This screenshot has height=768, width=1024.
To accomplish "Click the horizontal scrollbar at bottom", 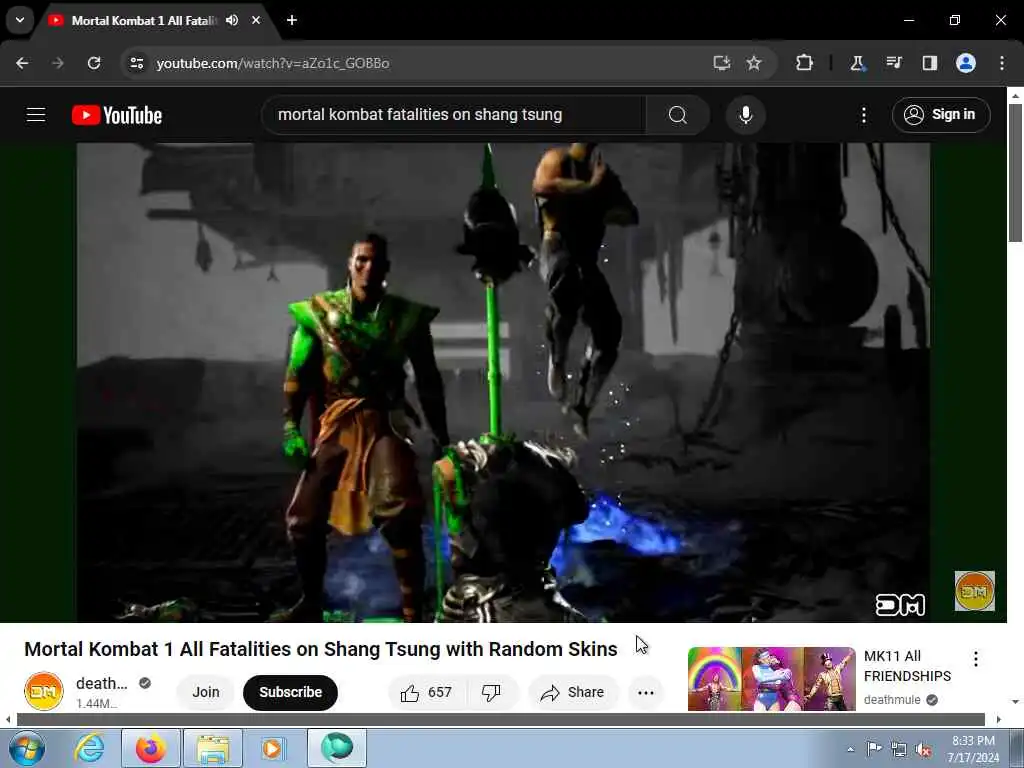I will click(501, 719).
